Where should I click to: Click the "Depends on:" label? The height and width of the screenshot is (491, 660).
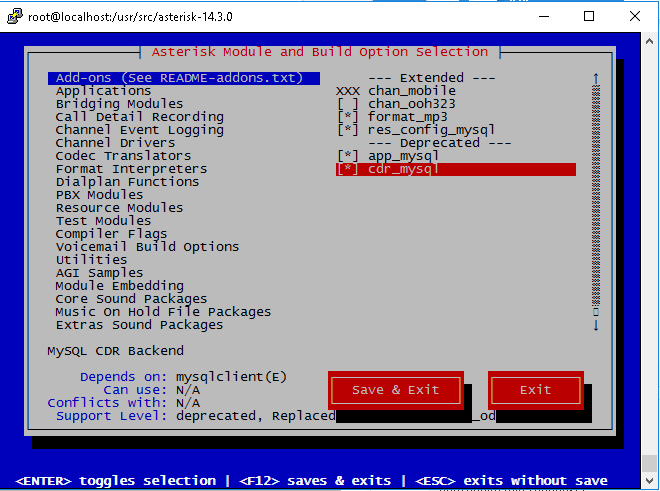[x=123, y=377]
